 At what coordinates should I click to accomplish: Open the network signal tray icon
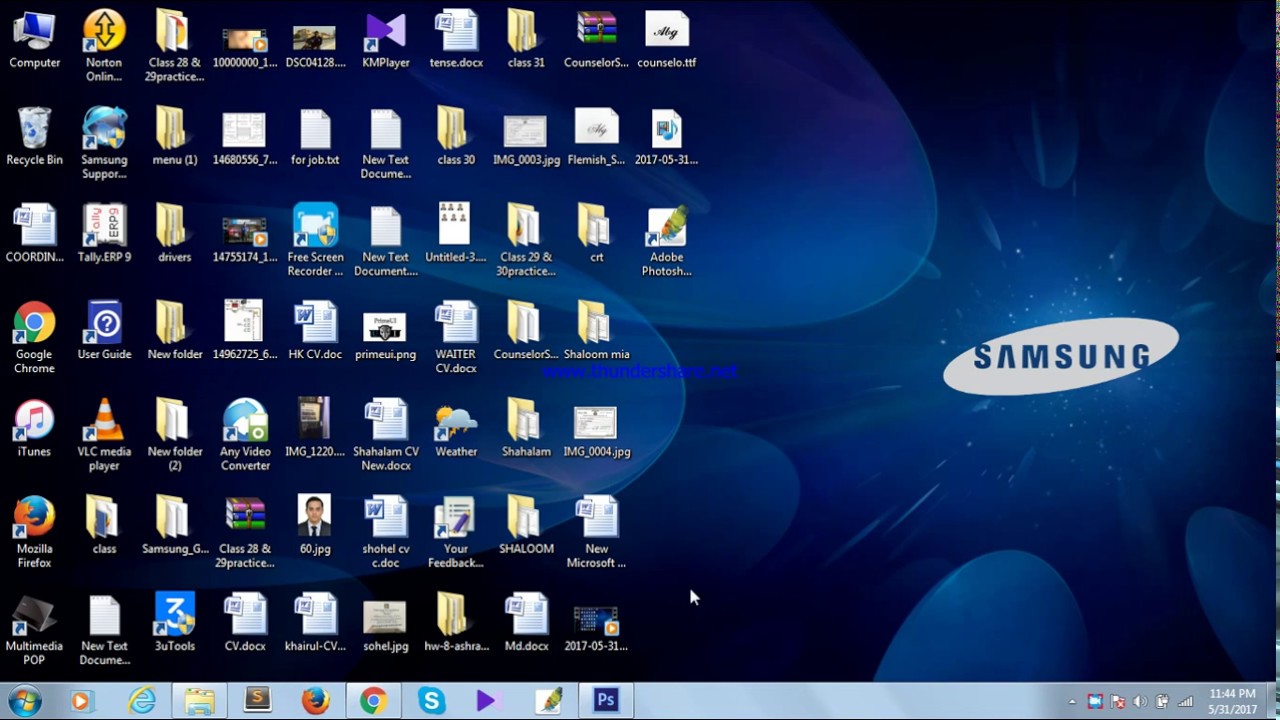(1185, 702)
